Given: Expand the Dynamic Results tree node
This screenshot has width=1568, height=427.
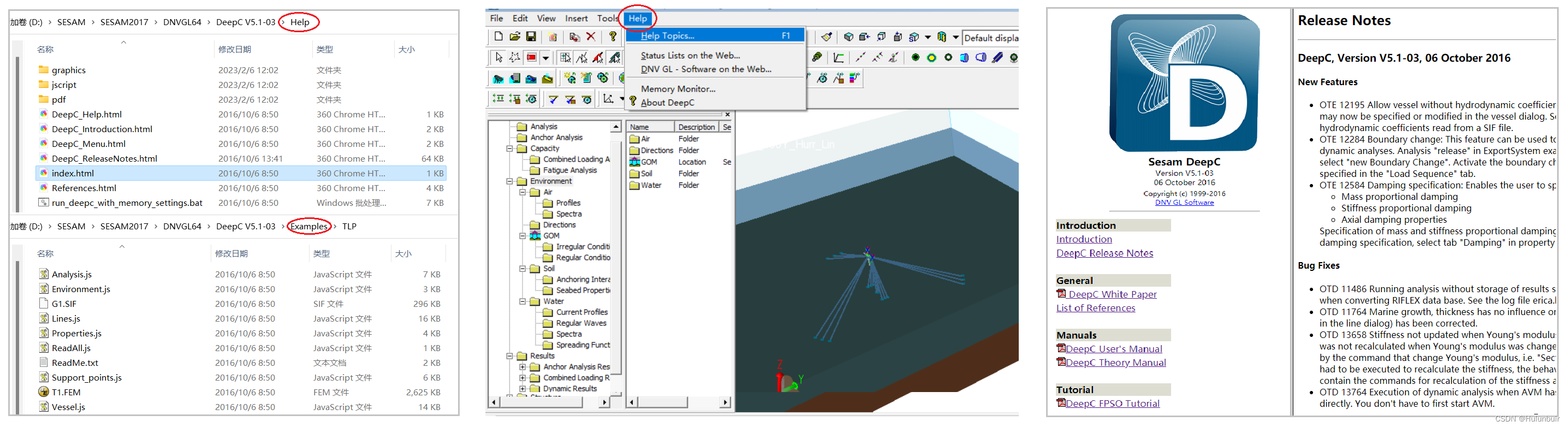Looking at the screenshot, I should click(522, 389).
